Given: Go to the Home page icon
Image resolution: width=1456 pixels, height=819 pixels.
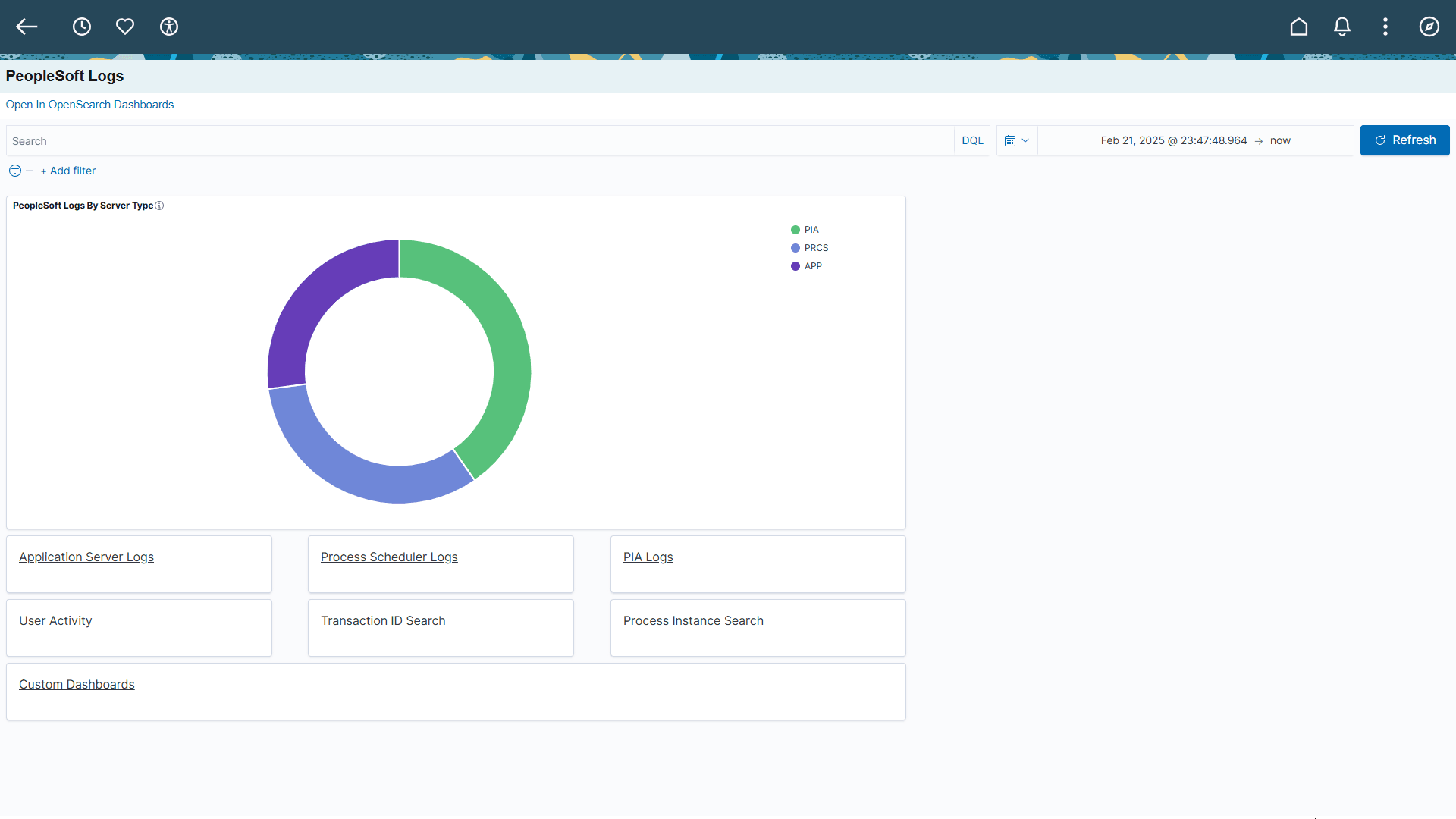Looking at the screenshot, I should (1299, 27).
